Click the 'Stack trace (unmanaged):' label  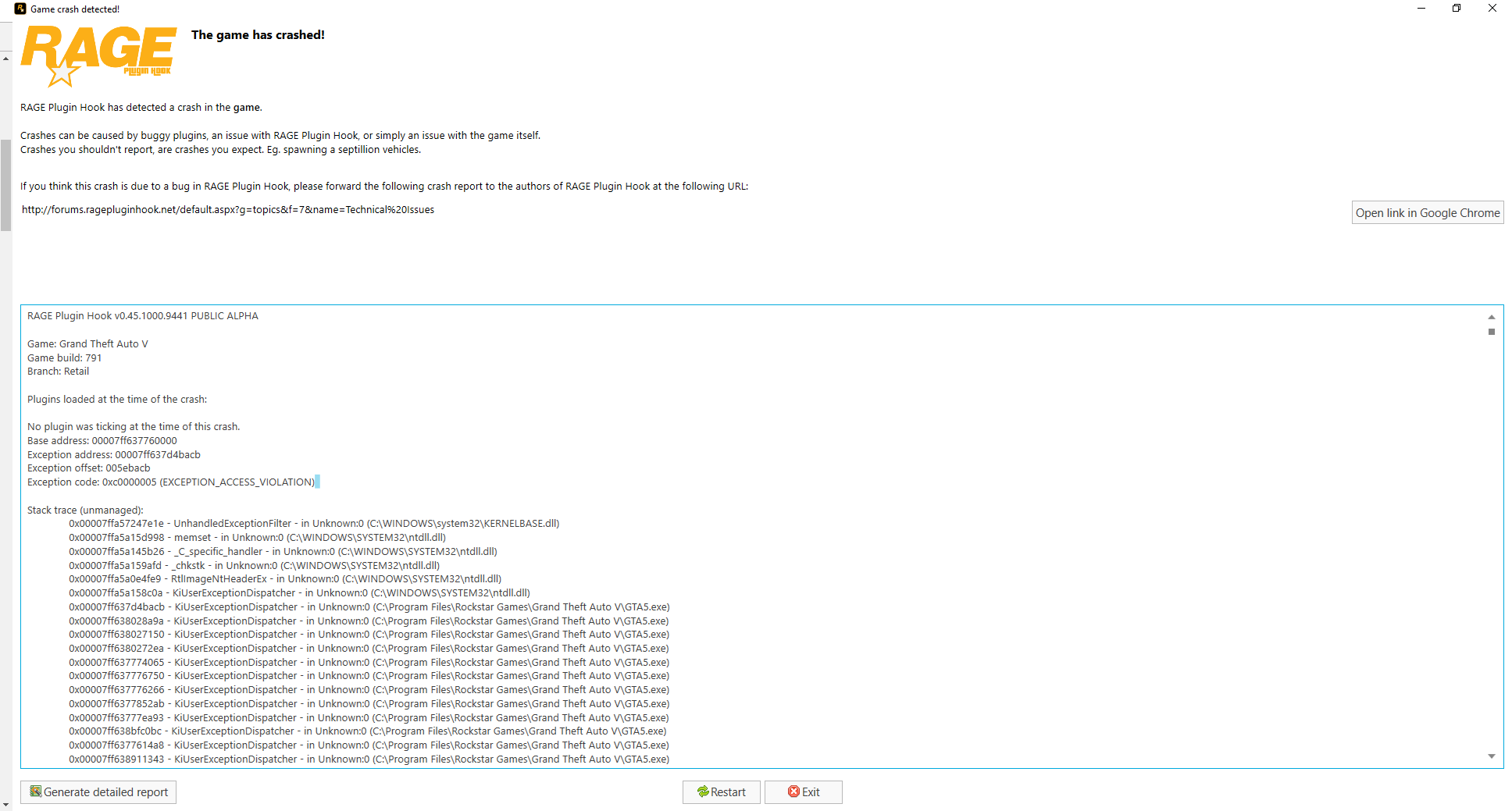click(x=85, y=510)
